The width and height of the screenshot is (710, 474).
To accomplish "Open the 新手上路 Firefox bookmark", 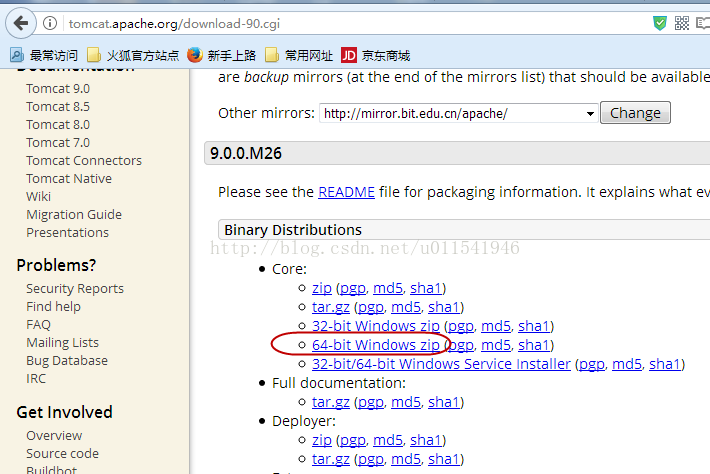I will [x=221, y=55].
